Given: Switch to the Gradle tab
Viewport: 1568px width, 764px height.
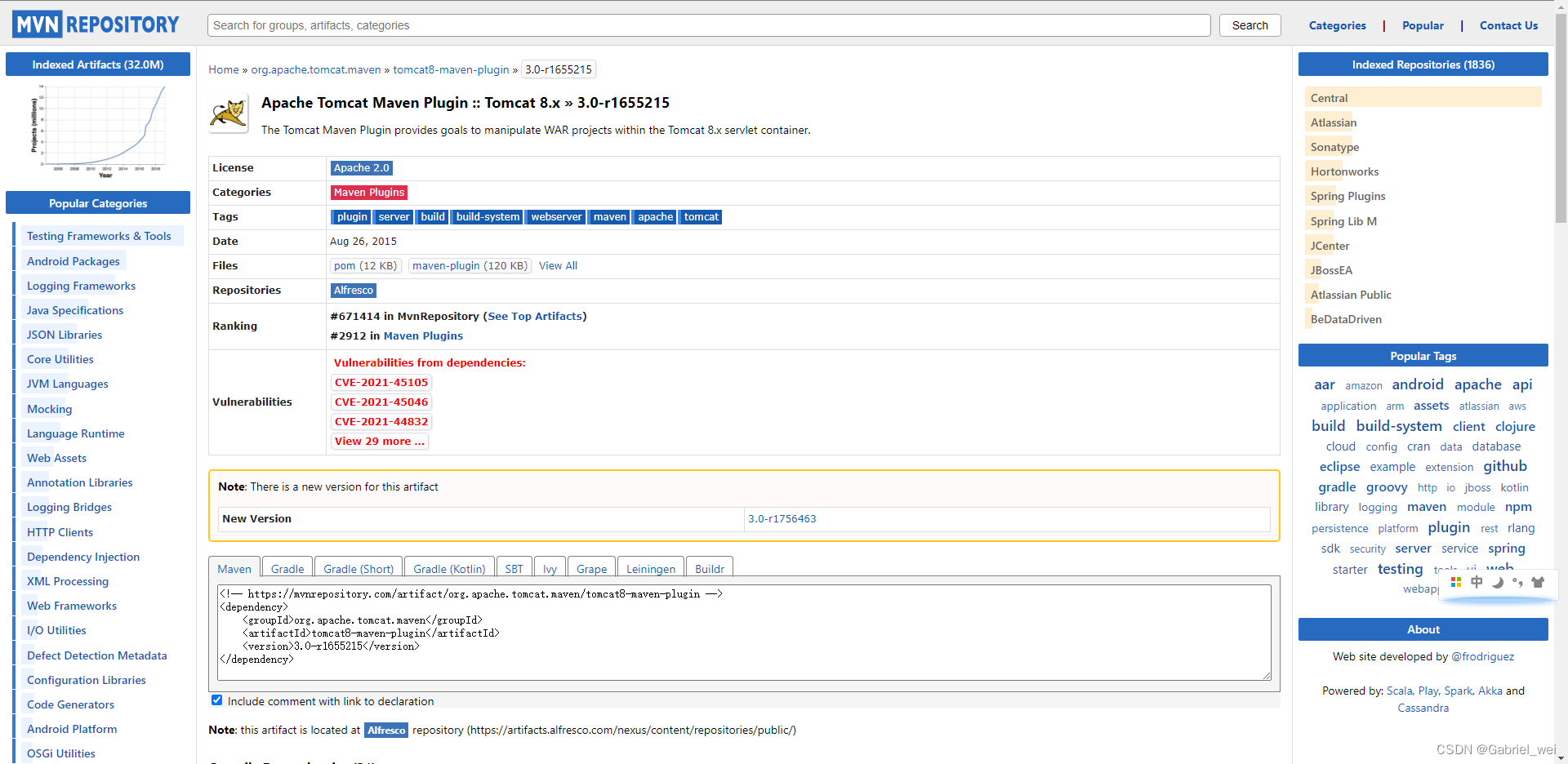Looking at the screenshot, I should click(287, 569).
